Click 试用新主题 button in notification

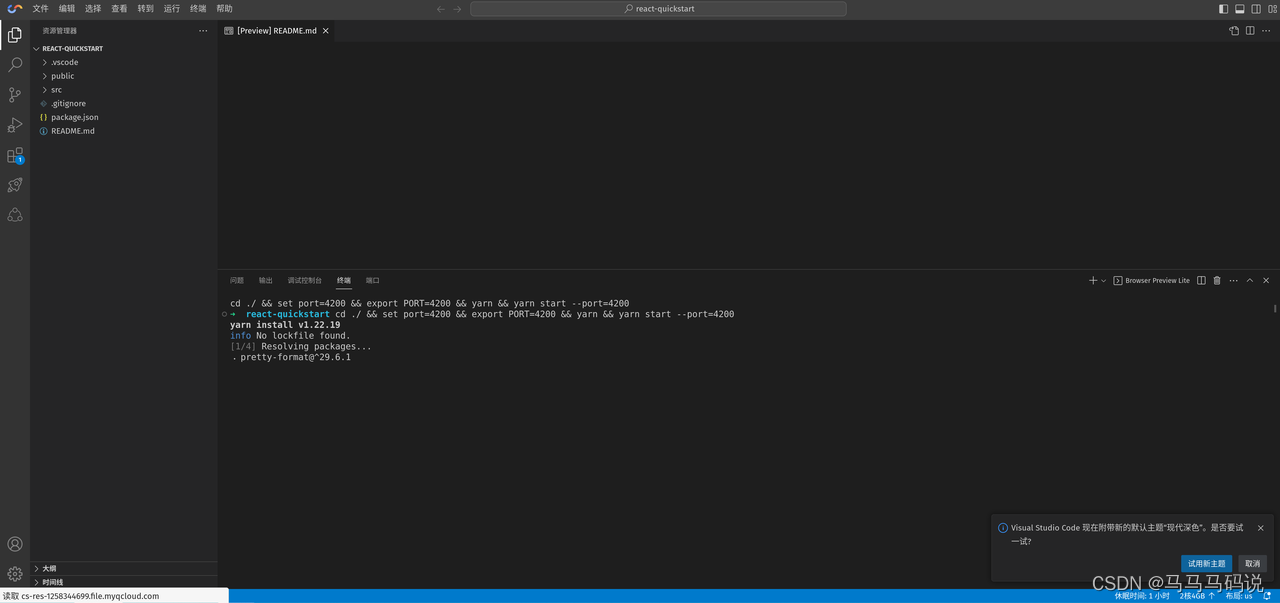coord(1206,564)
